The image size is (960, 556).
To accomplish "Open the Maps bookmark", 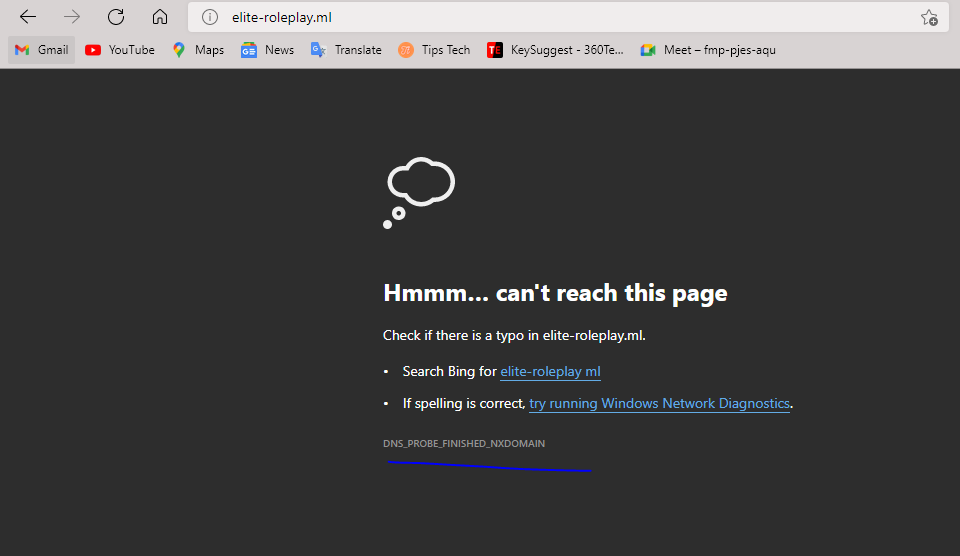I will click(x=198, y=50).
